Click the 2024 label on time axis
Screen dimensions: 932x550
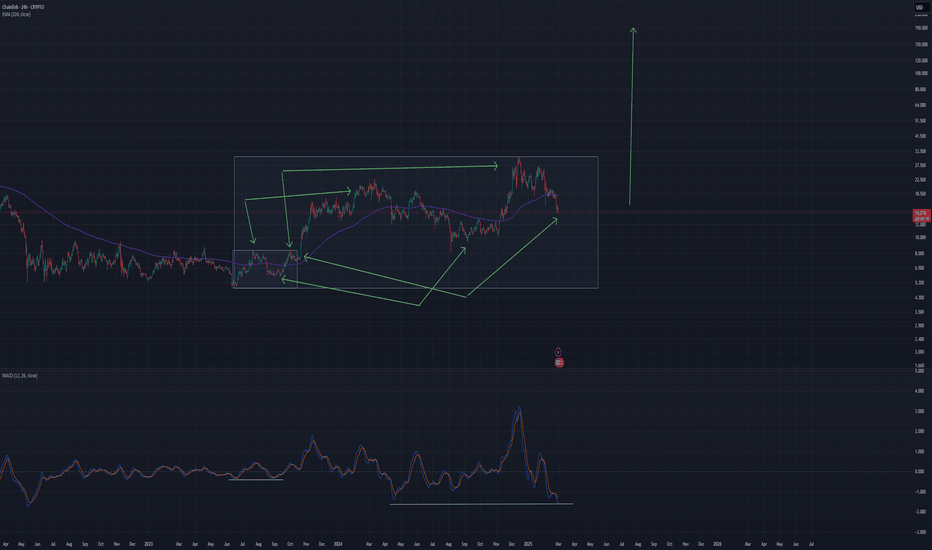[x=338, y=544]
